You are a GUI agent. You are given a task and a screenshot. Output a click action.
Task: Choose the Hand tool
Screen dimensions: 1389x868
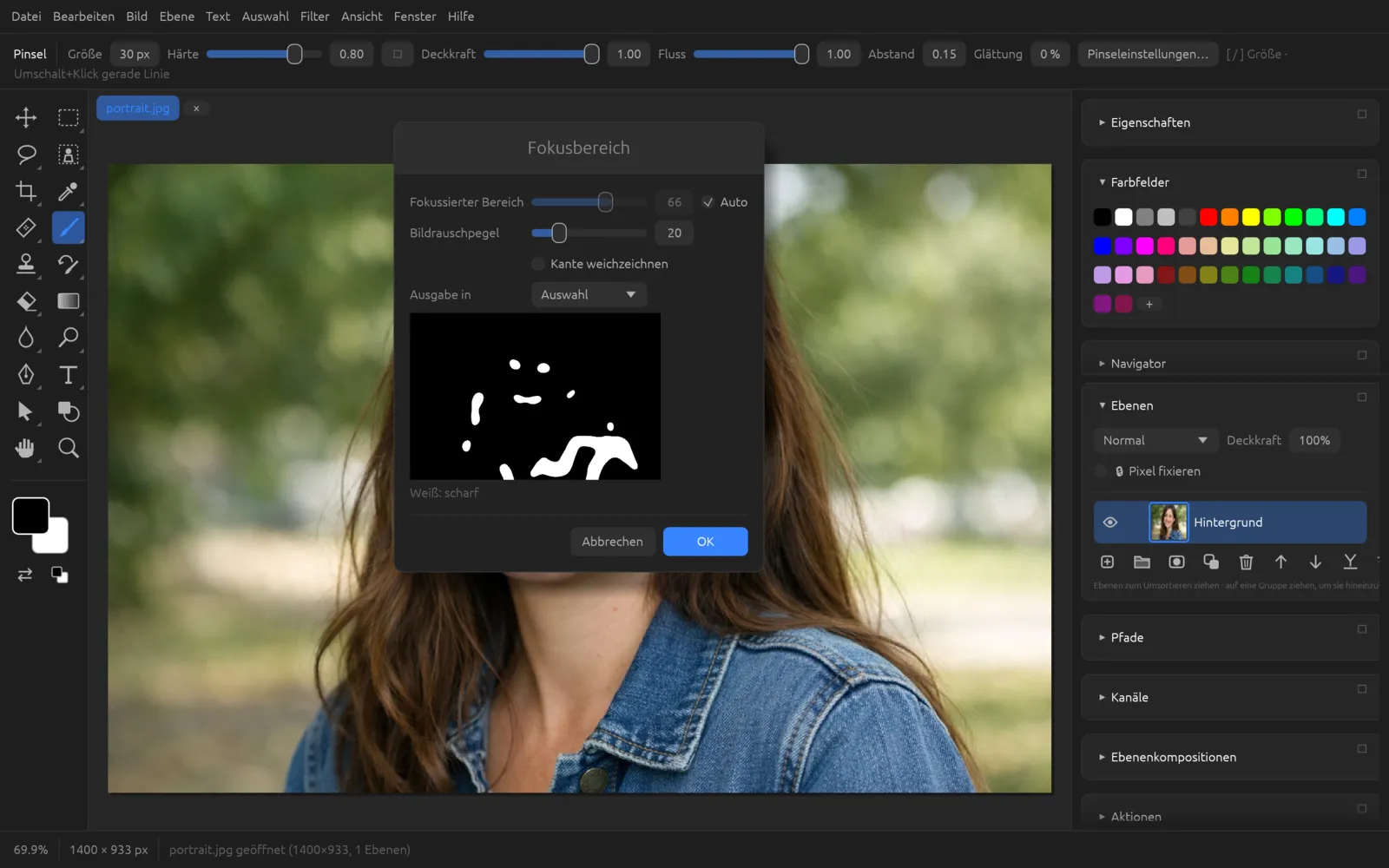point(26,448)
